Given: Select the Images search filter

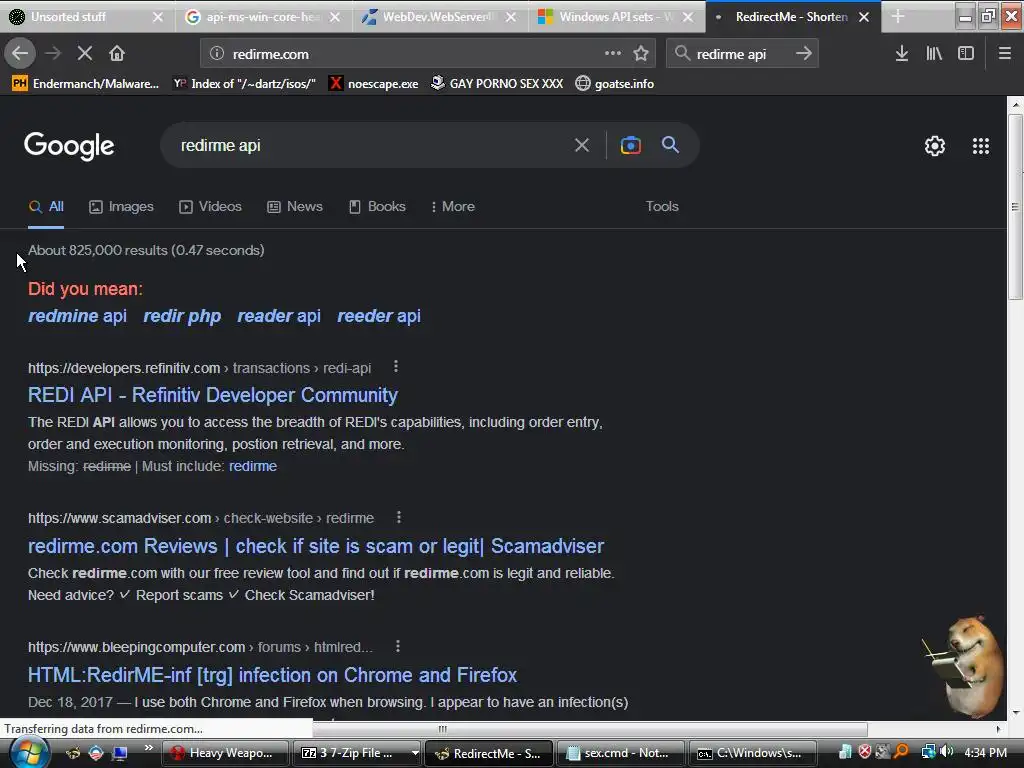Looking at the screenshot, I should click(121, 206).
